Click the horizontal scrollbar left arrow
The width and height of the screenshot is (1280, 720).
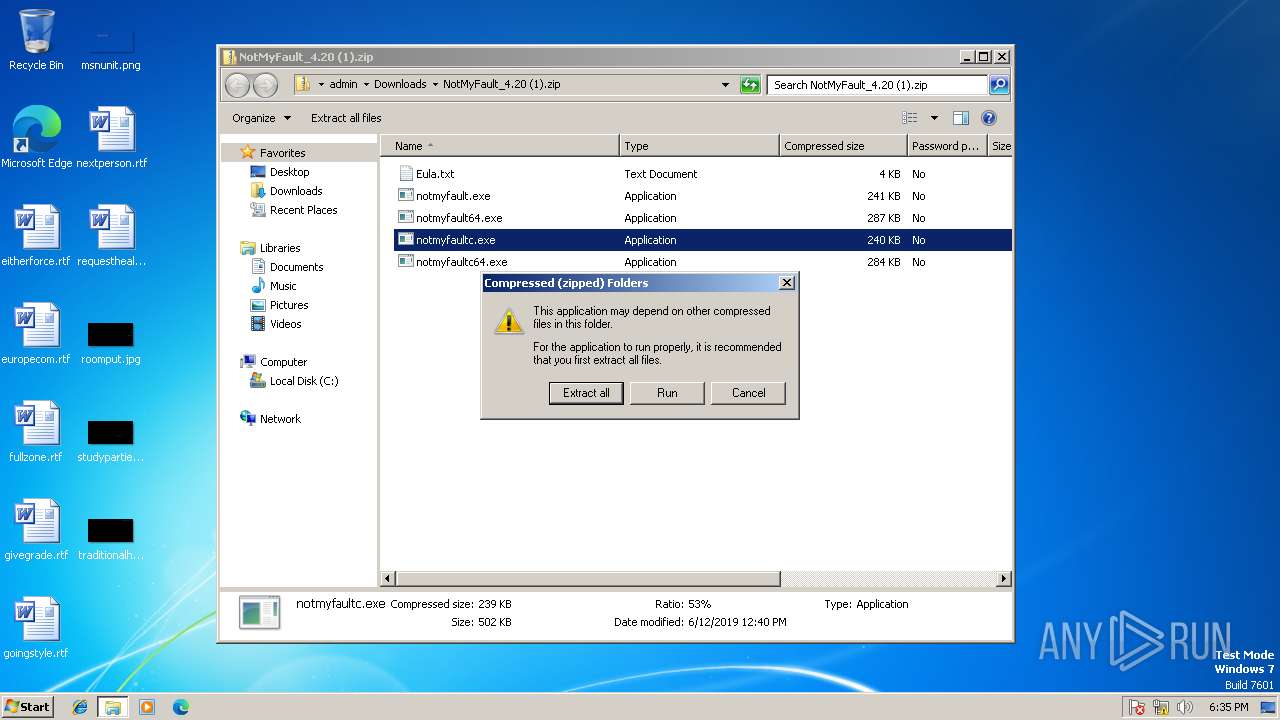click(389, 579)
